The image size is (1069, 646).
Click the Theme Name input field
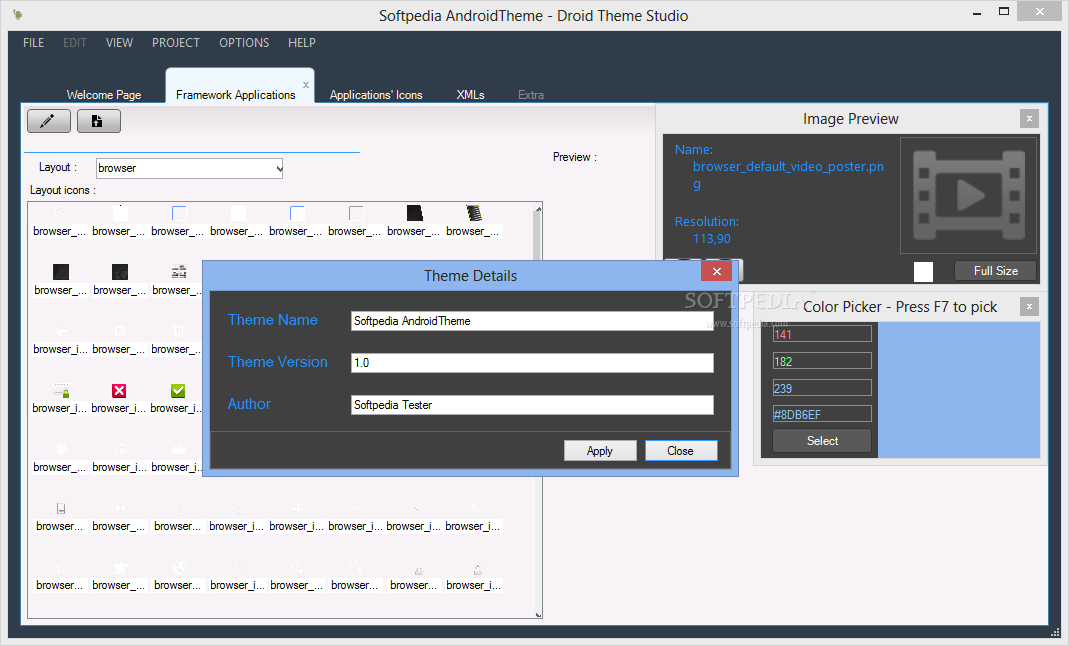532,321
